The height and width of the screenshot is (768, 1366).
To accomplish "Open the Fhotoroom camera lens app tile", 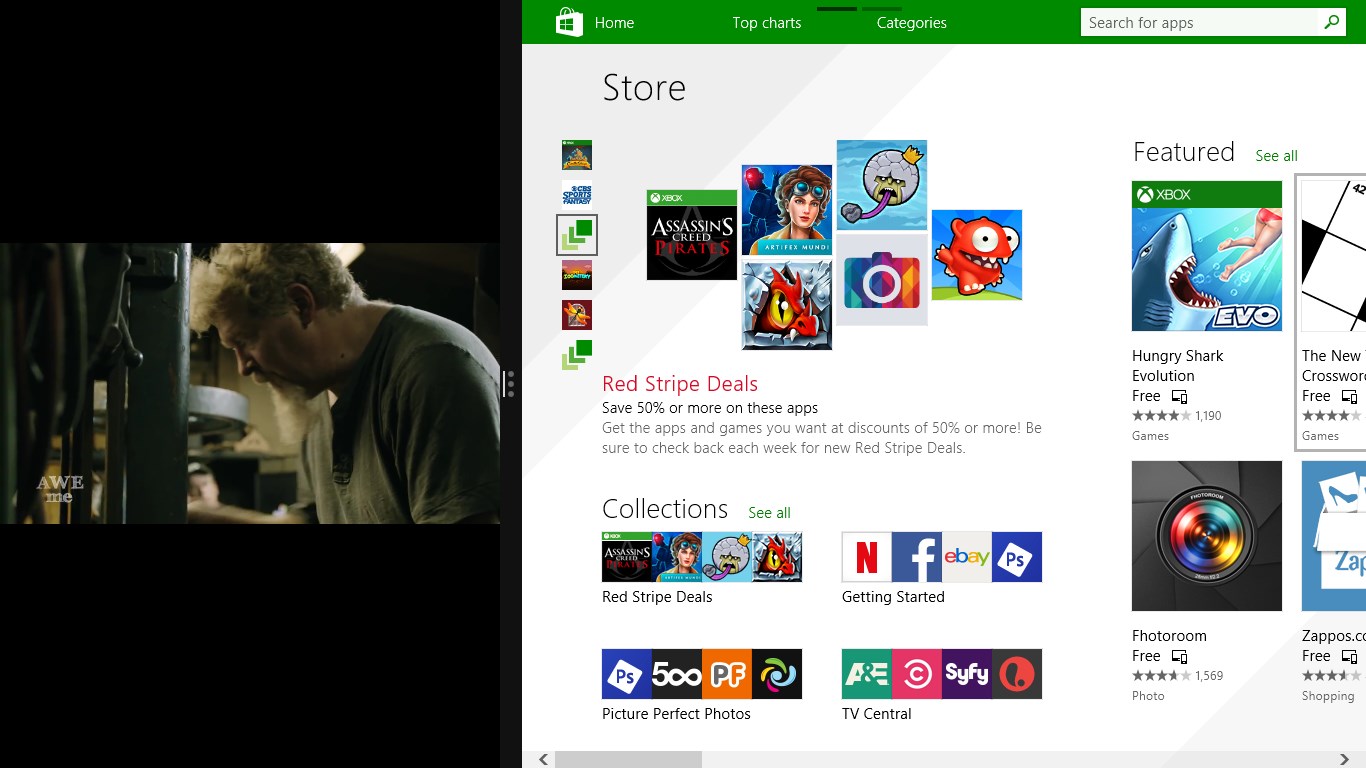I will pos(1207,536).
